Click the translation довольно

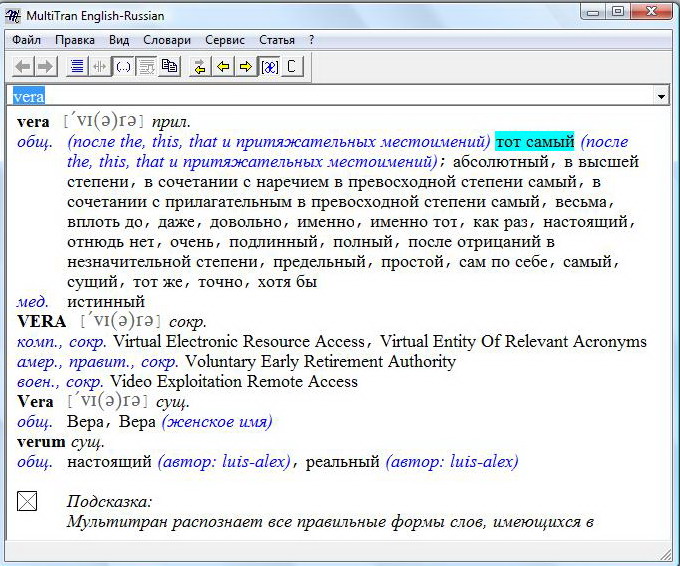[246, 222]
